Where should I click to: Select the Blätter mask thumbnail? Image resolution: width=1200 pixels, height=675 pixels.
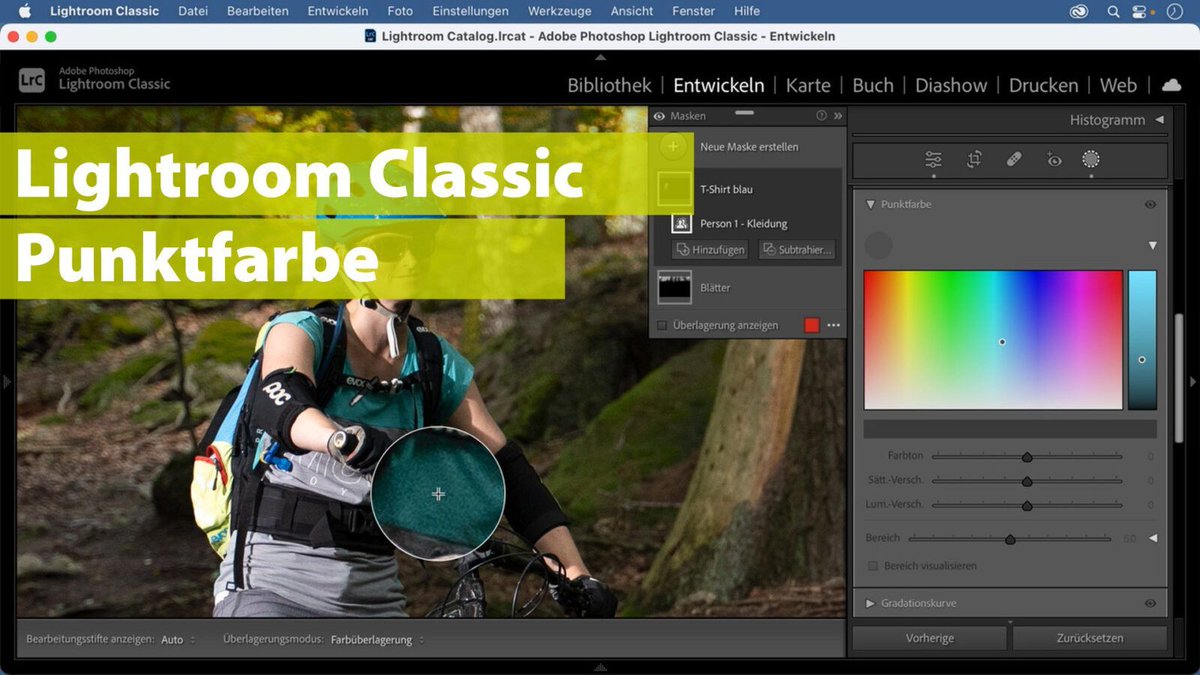pyautogui.click(x=674, y=287)
